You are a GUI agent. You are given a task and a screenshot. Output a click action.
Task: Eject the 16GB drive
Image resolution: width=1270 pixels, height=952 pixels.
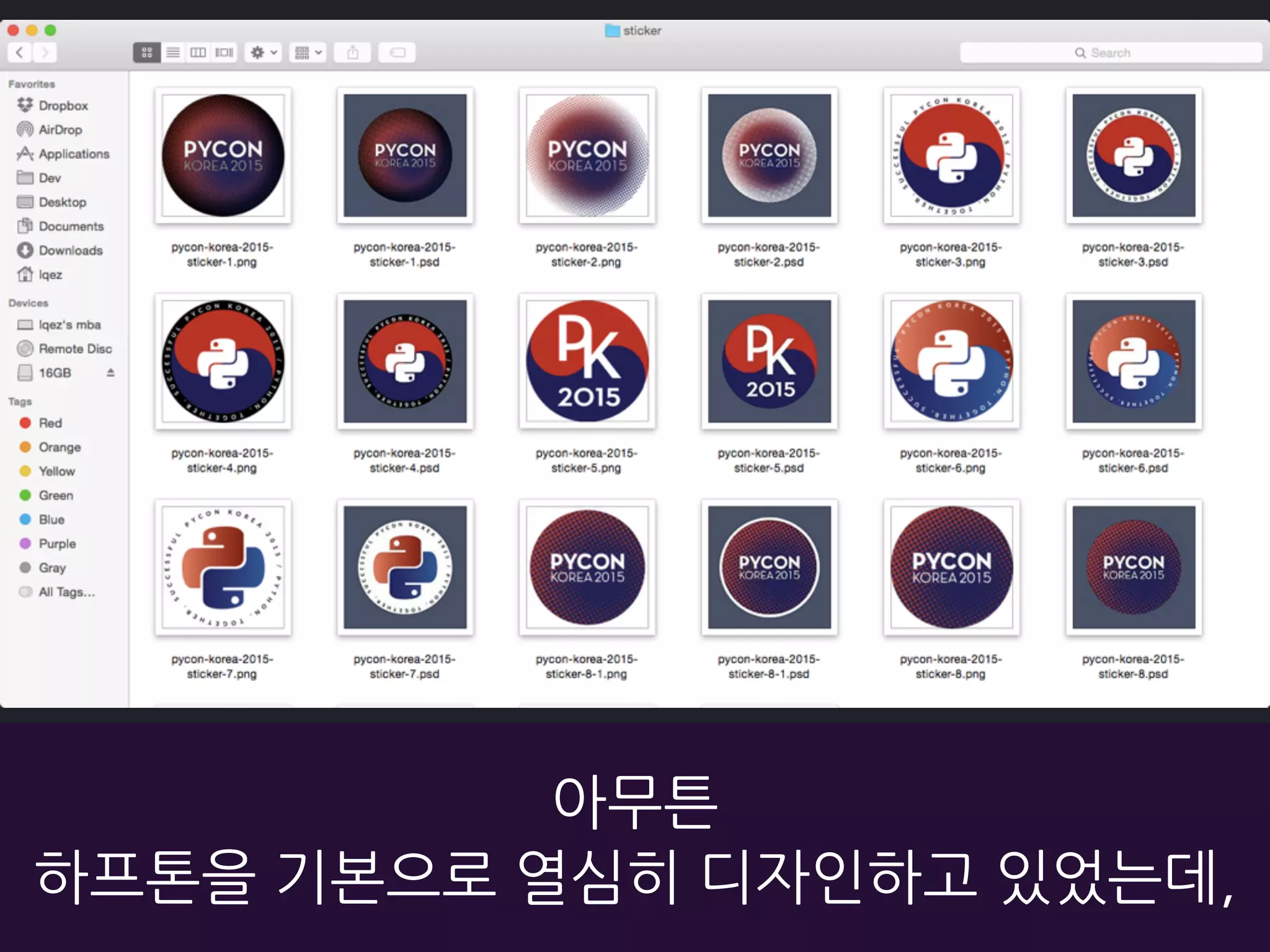[x=110, y=373]
